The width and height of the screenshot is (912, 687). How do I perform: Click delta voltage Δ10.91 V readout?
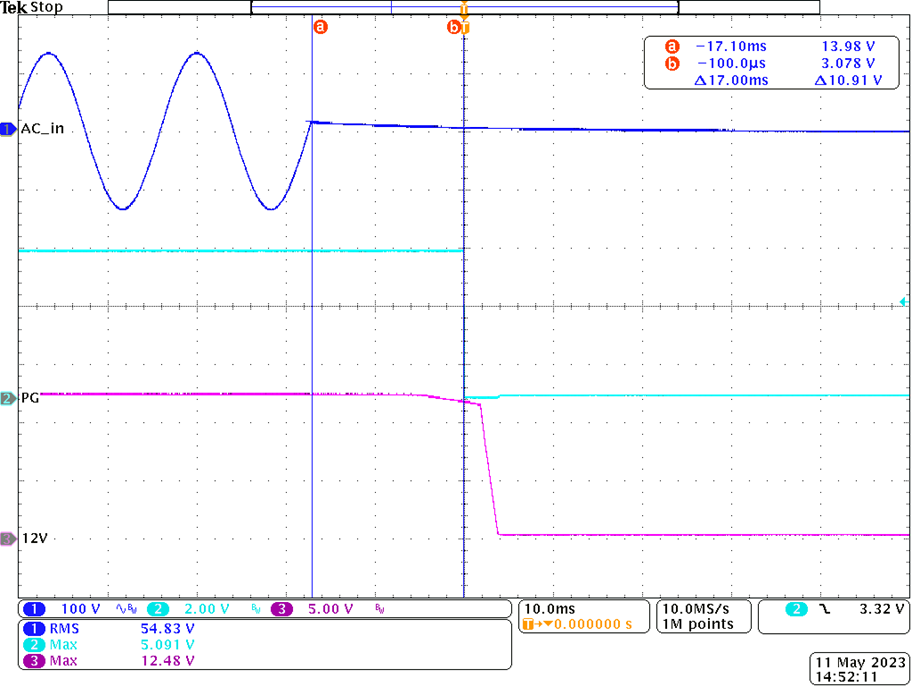(x=848, y=80)
